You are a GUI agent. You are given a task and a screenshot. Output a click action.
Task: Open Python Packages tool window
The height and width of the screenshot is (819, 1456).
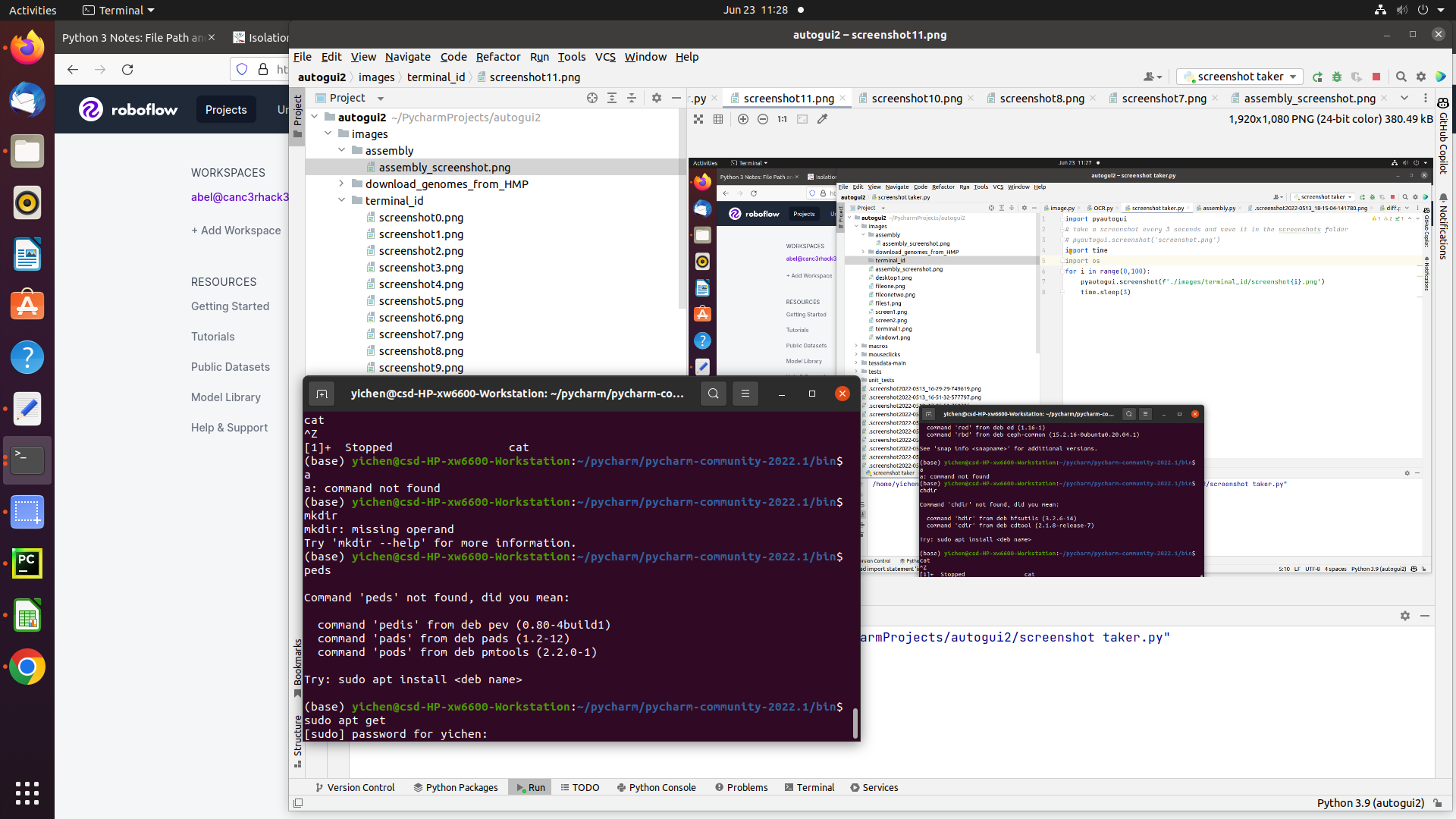point(455,787)
